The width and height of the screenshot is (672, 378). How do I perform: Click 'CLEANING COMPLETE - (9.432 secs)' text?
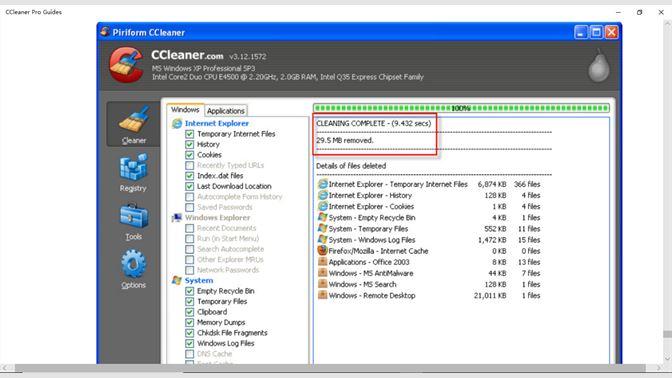pyautogui.click(x=374, y=123)
